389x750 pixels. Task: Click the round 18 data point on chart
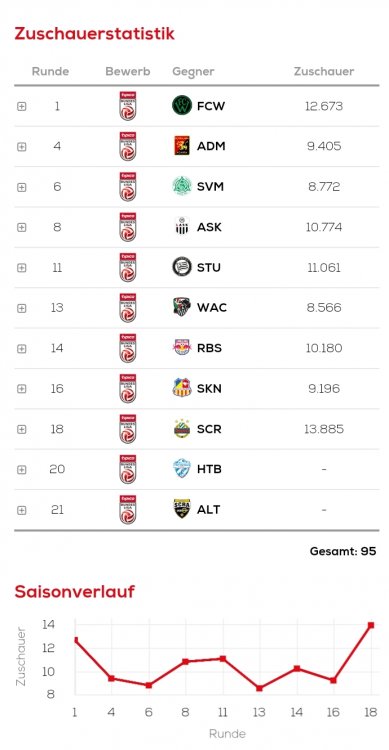(x=371, y=625)
